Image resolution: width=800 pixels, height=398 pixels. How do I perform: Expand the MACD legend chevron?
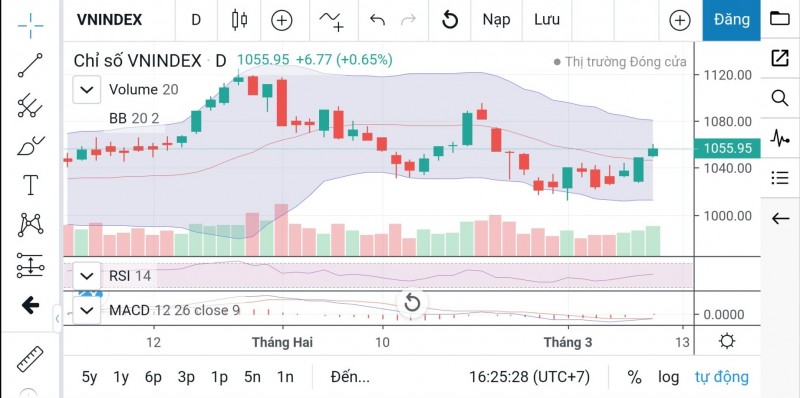(87, 310)
